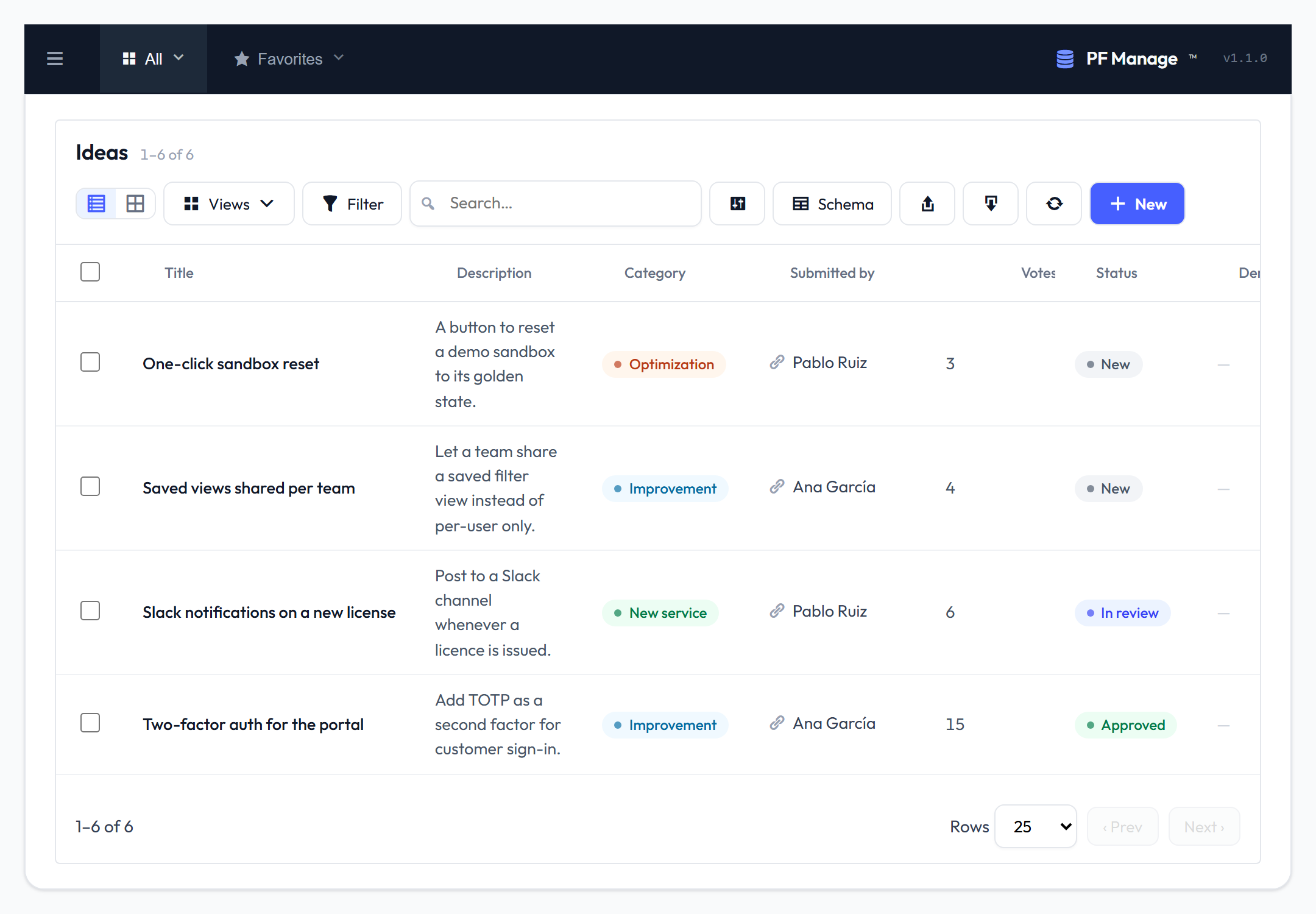Screen dimensions: 1316x914
Task: Create a New idea
Action: point(1137,204)
